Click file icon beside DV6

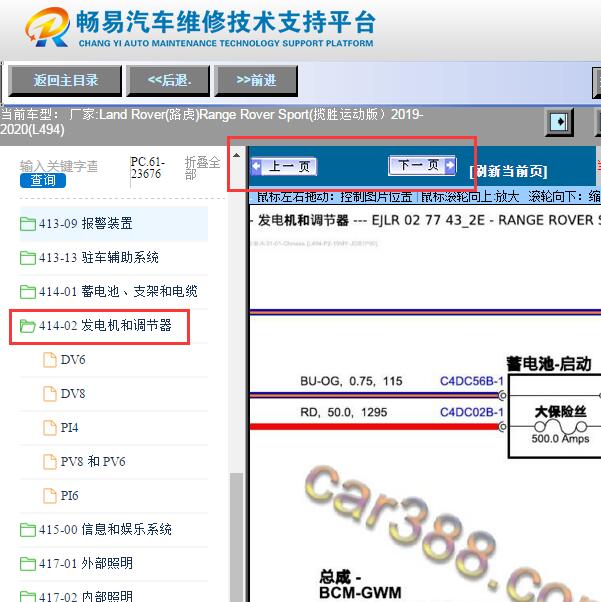point(50,360)
